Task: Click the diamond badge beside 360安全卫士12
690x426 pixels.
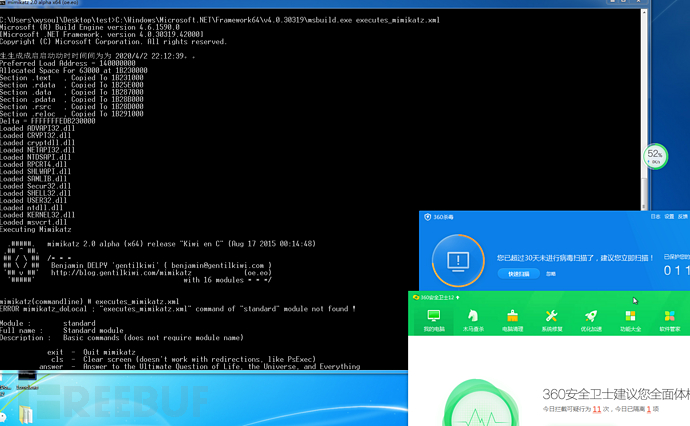Action: pyautogui.click(x=458, y=297)
